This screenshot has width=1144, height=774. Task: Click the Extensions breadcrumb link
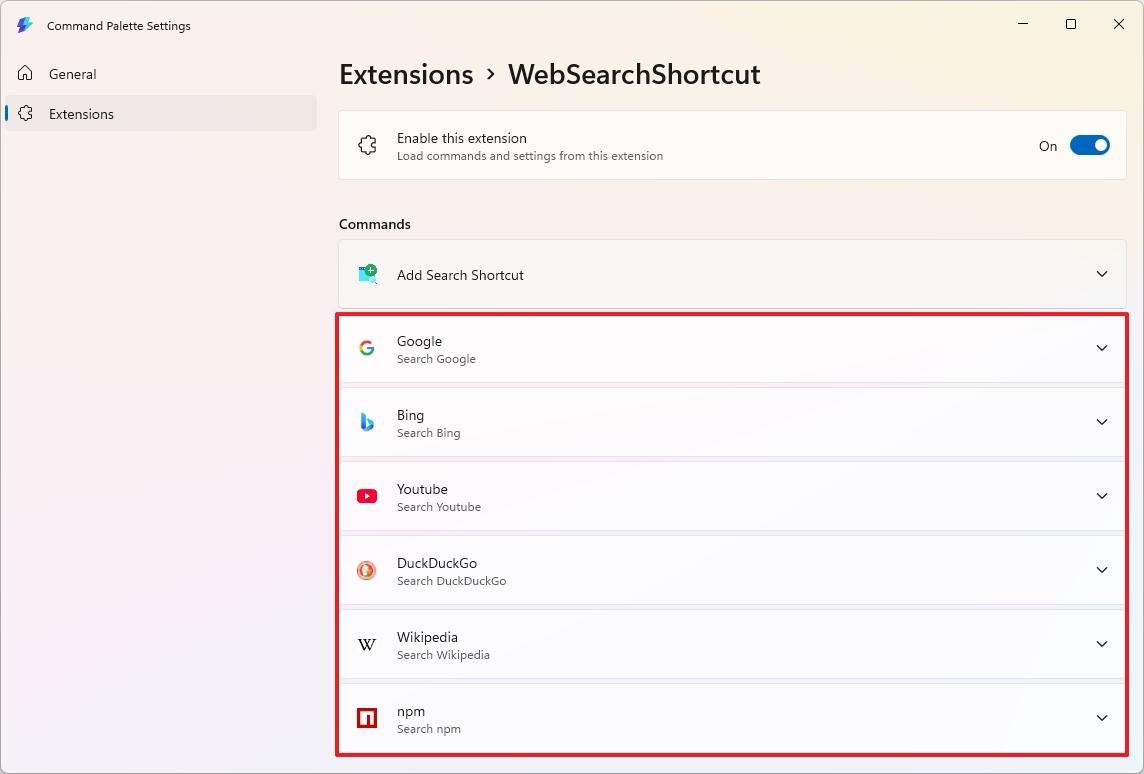[x=405, y=74]
